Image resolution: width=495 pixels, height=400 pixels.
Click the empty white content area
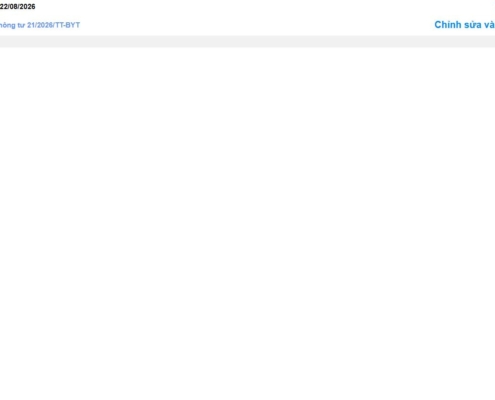coord(247,223)
